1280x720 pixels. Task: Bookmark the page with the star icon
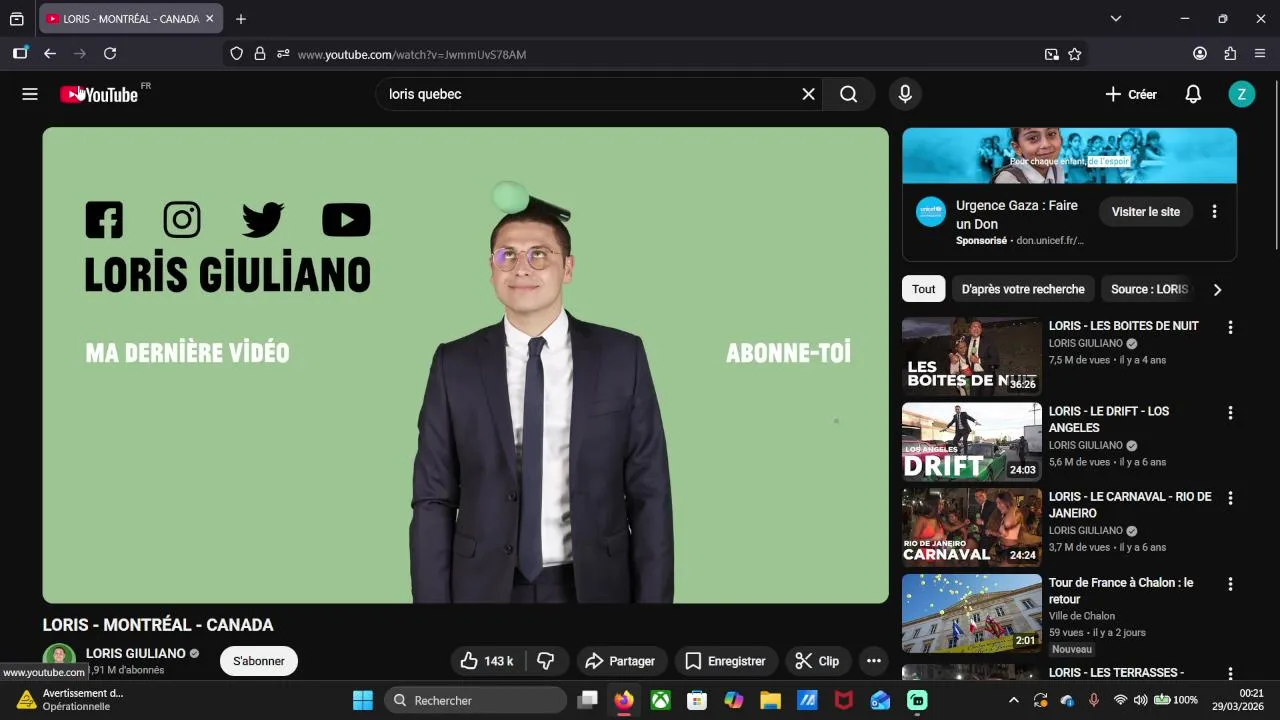(x=1075, y=54)
